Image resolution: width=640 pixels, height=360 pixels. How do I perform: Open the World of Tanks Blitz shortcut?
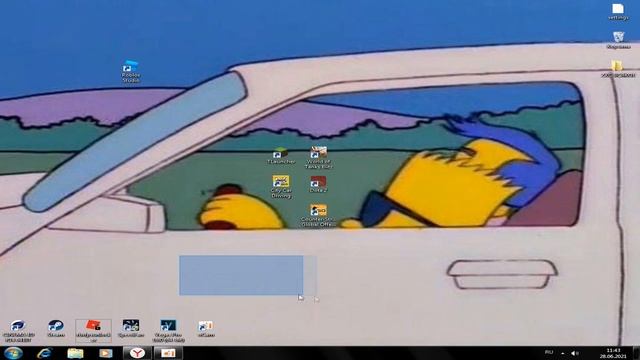(319, 158)
